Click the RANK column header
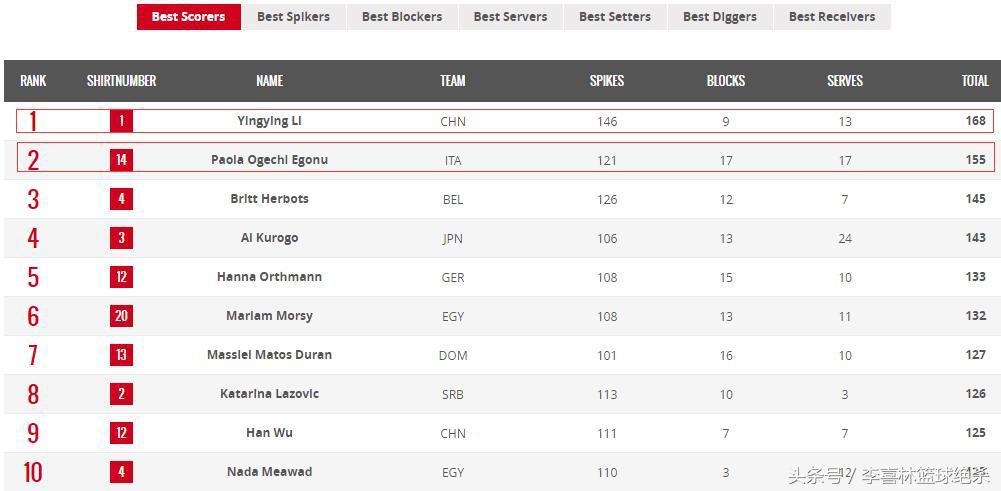1001x491 pixels. coord(33,81)
